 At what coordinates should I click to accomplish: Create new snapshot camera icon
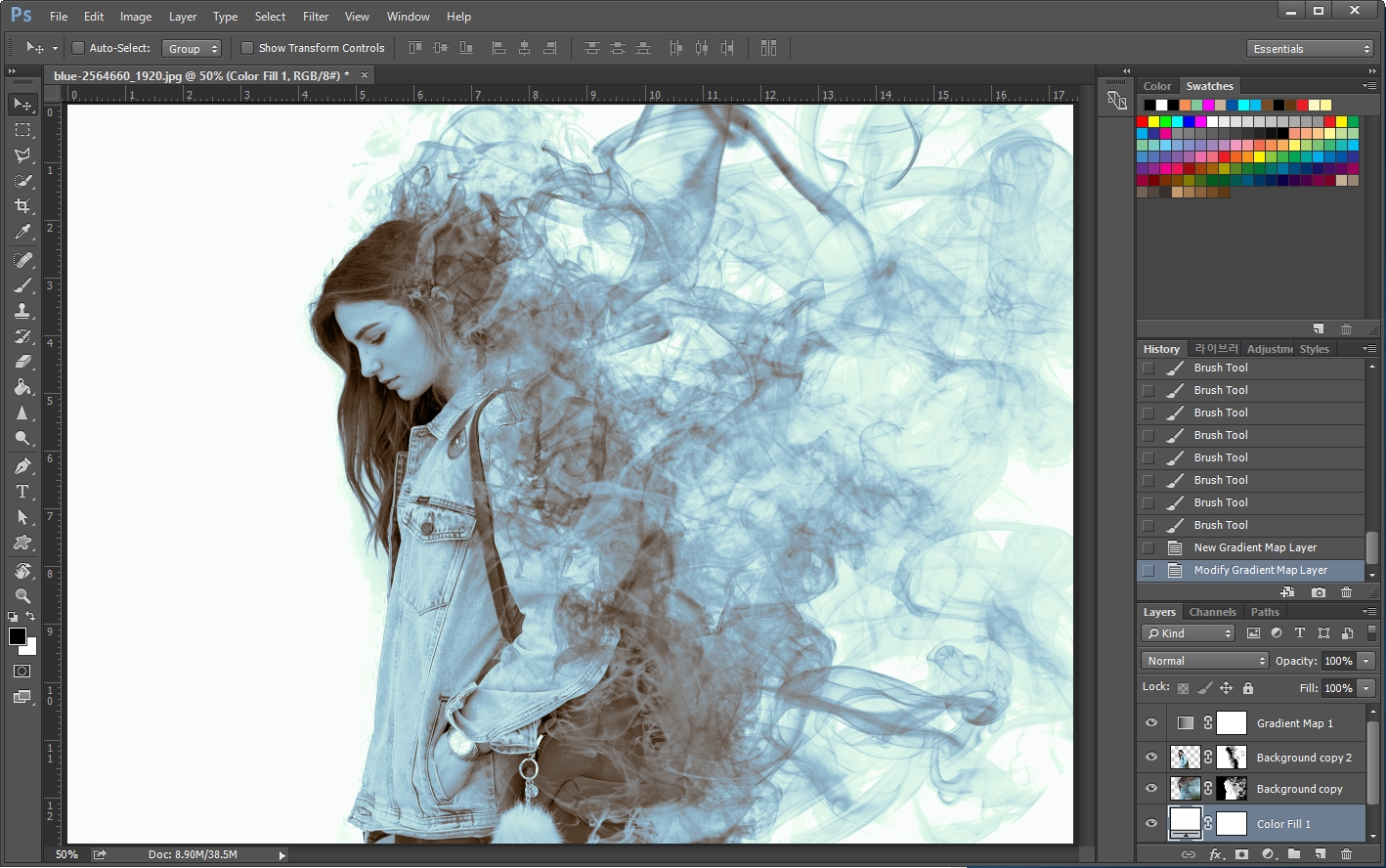tap(1319, 592)
